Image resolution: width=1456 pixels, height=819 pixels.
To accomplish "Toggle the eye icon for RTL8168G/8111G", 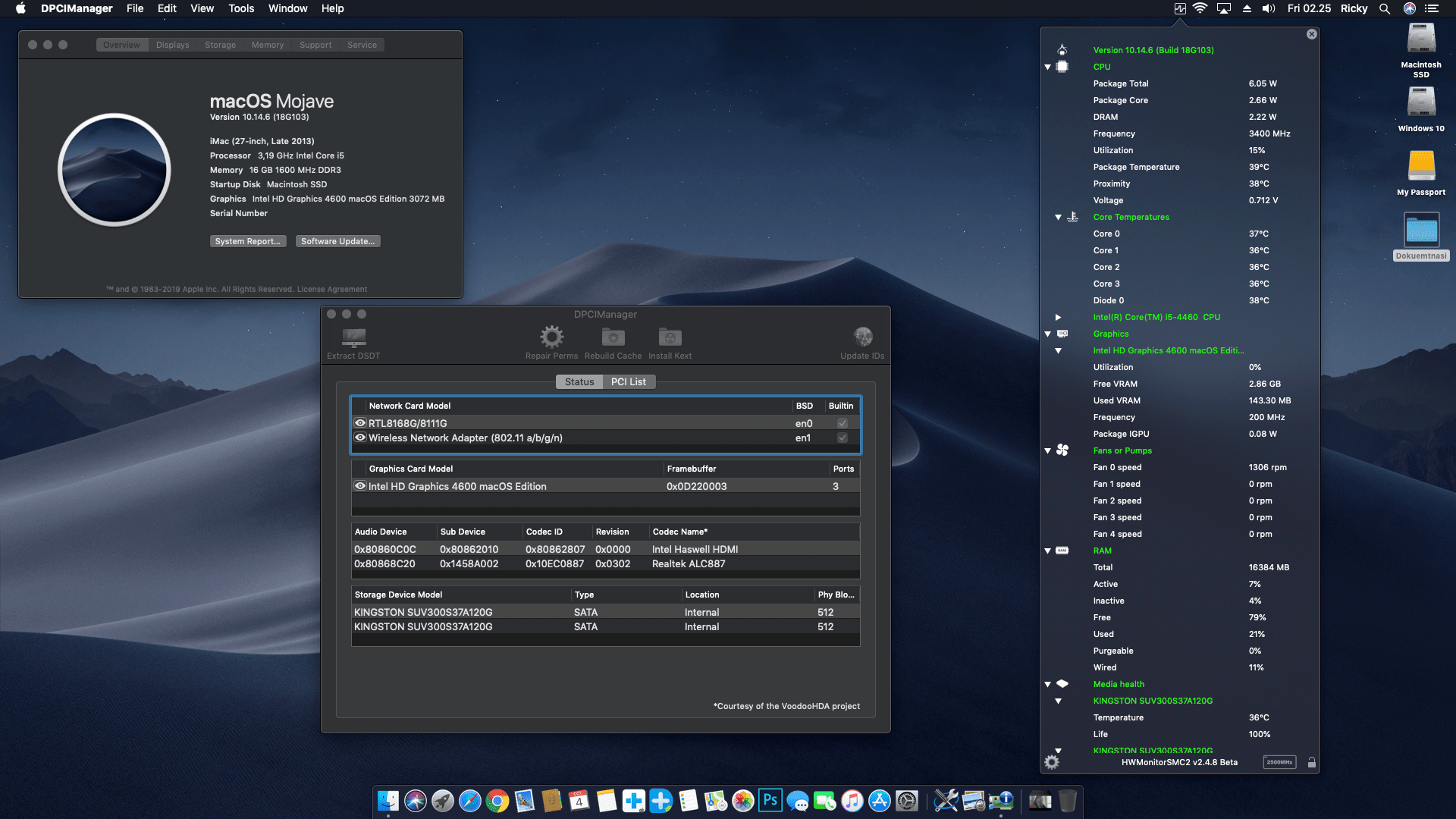I will point(360,423).
